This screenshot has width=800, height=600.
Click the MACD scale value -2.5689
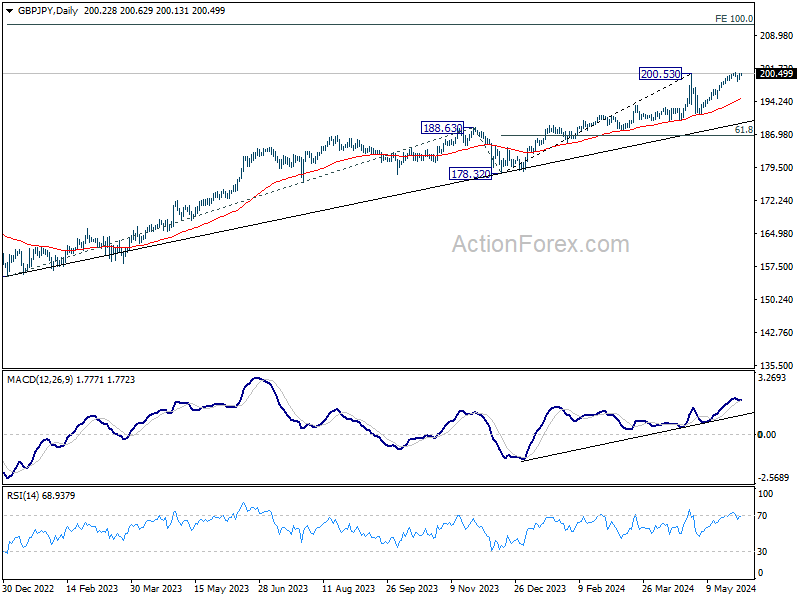[x=773, y=478]
